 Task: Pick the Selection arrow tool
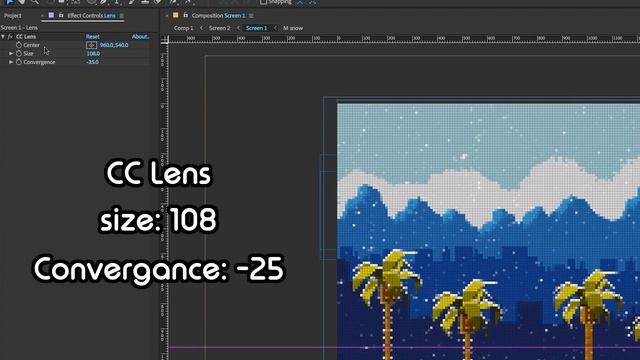(9, 2)
